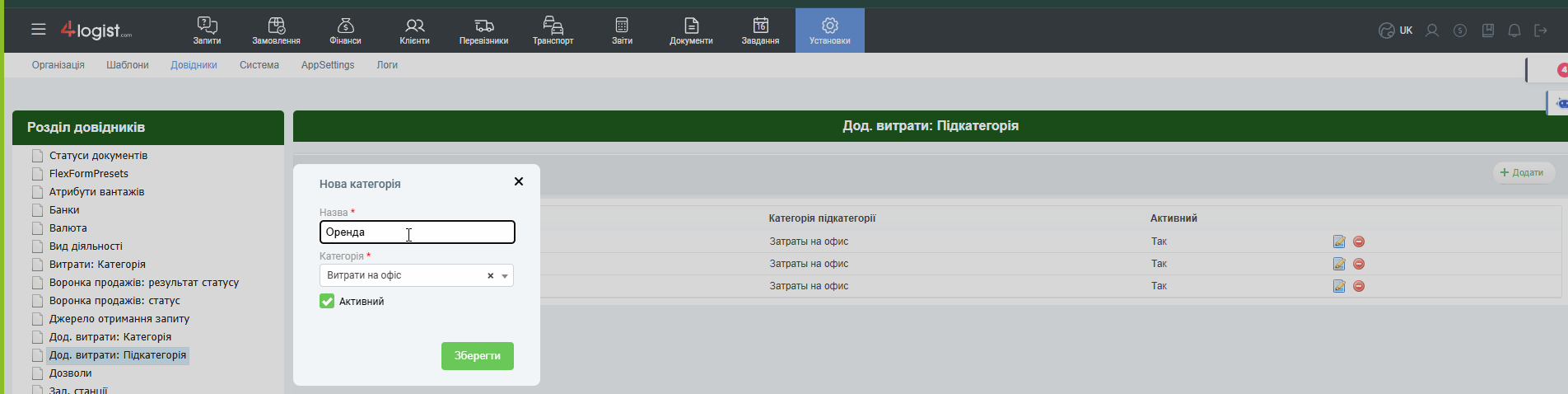
Task: Click the Додати button
Action: [1523, 172]
